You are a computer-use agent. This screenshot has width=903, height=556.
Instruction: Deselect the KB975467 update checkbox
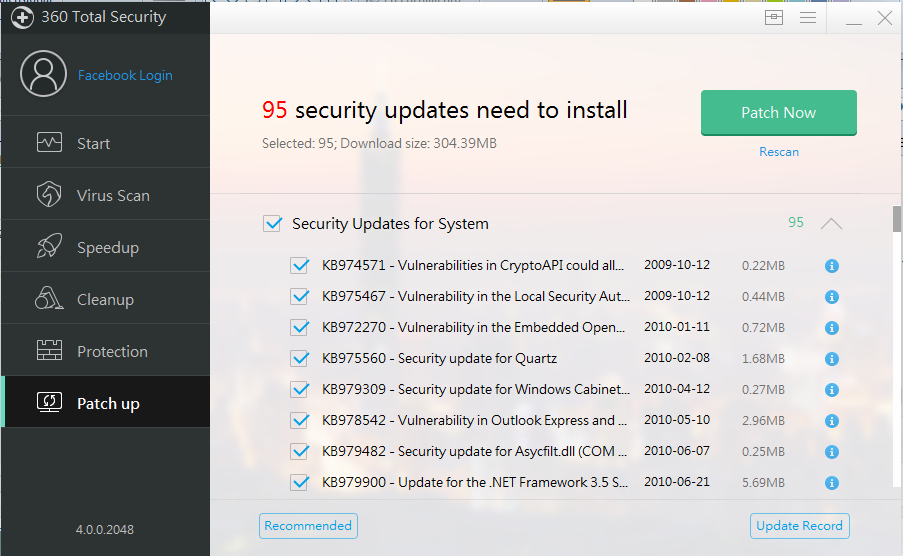299,296
